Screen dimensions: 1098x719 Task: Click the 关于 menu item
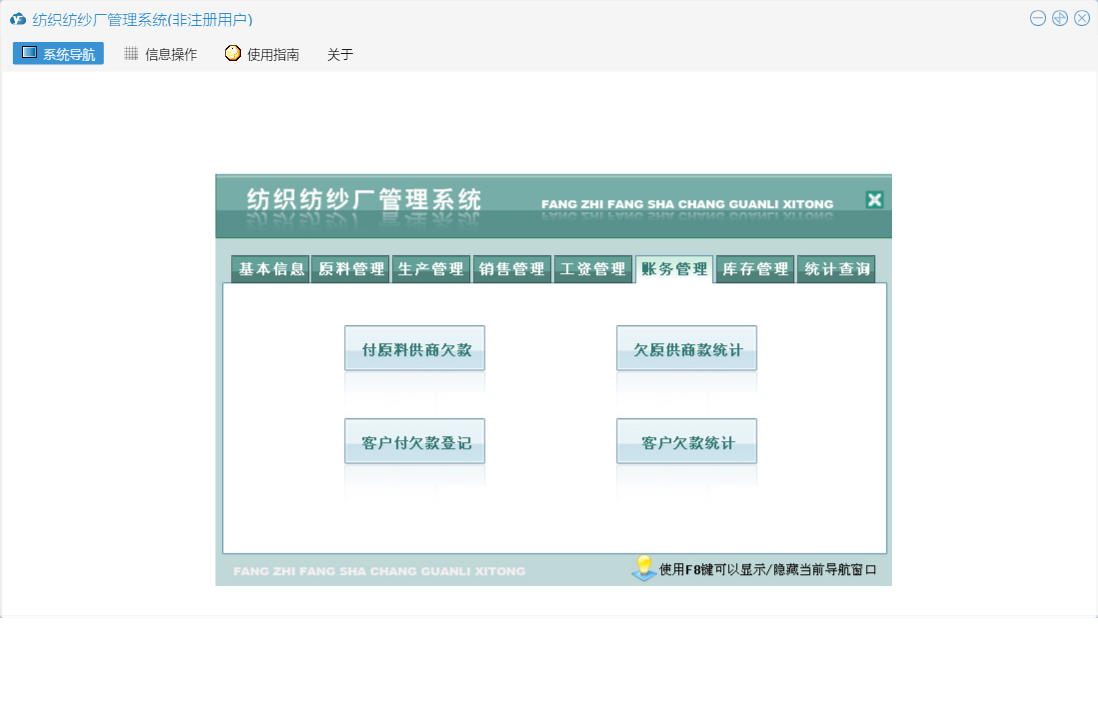click(x=340, y=54)
